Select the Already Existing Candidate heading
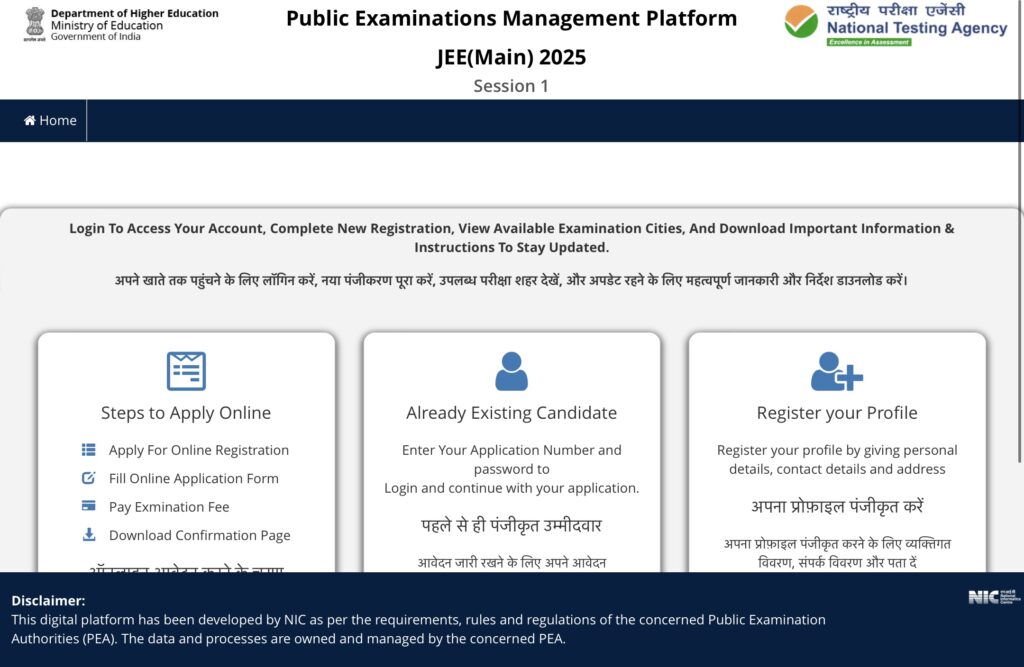Screen dimensions: 1024x667 click(511, 413)
